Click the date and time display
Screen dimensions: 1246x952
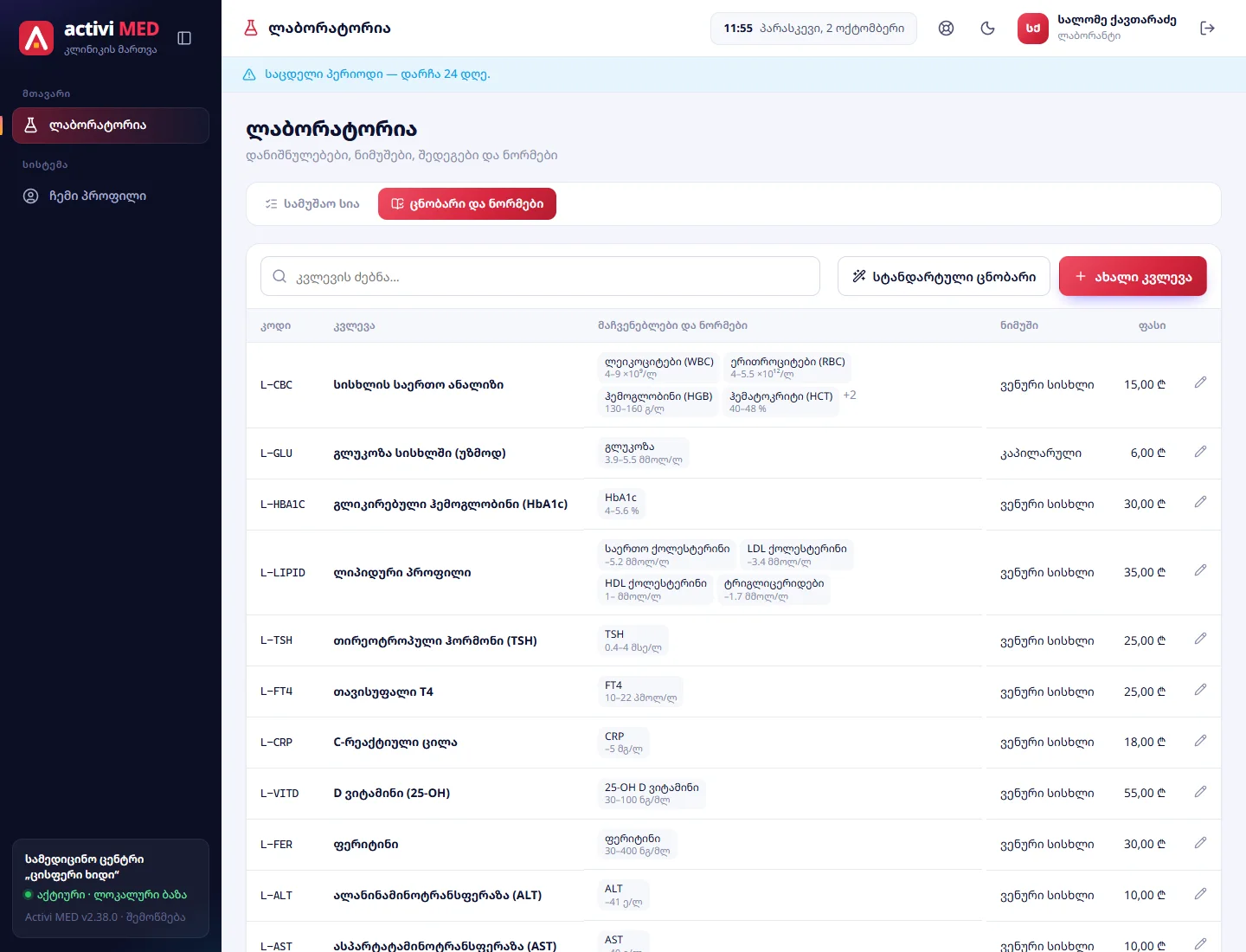tap(813, 29)
